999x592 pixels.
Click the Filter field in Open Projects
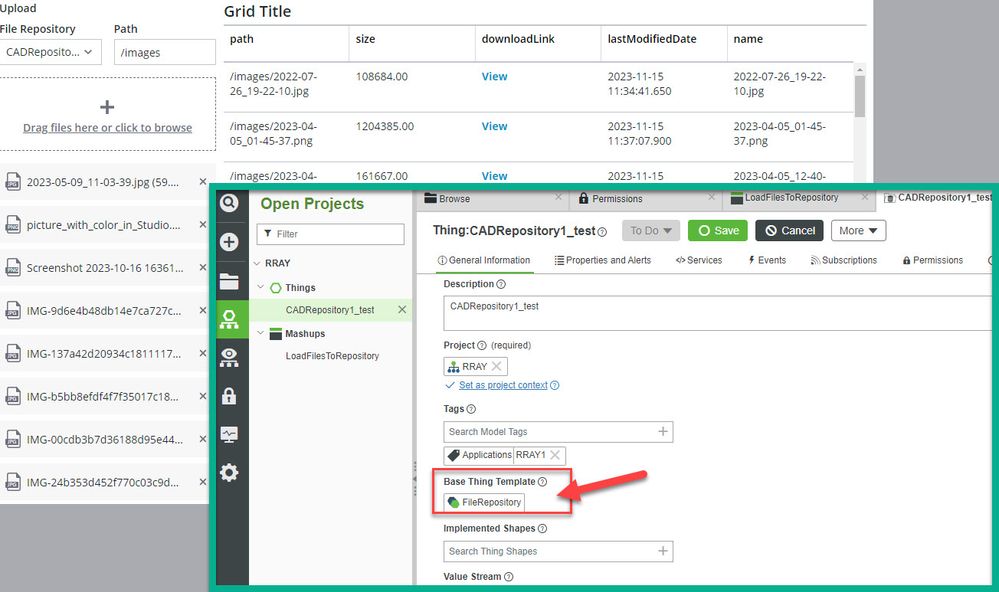tap(330, 234)
